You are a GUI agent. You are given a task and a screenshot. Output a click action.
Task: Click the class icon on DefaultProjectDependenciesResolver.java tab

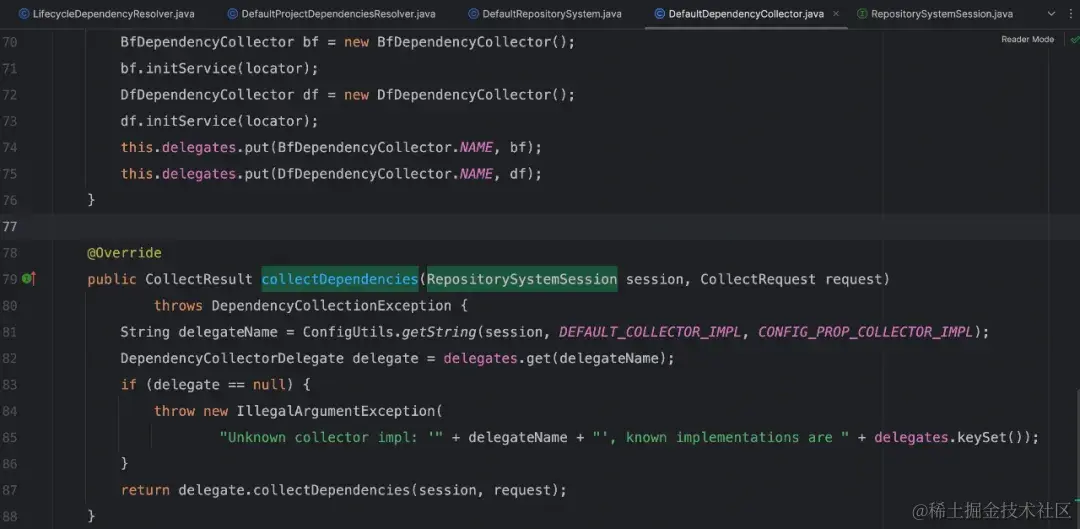[232, 14]
